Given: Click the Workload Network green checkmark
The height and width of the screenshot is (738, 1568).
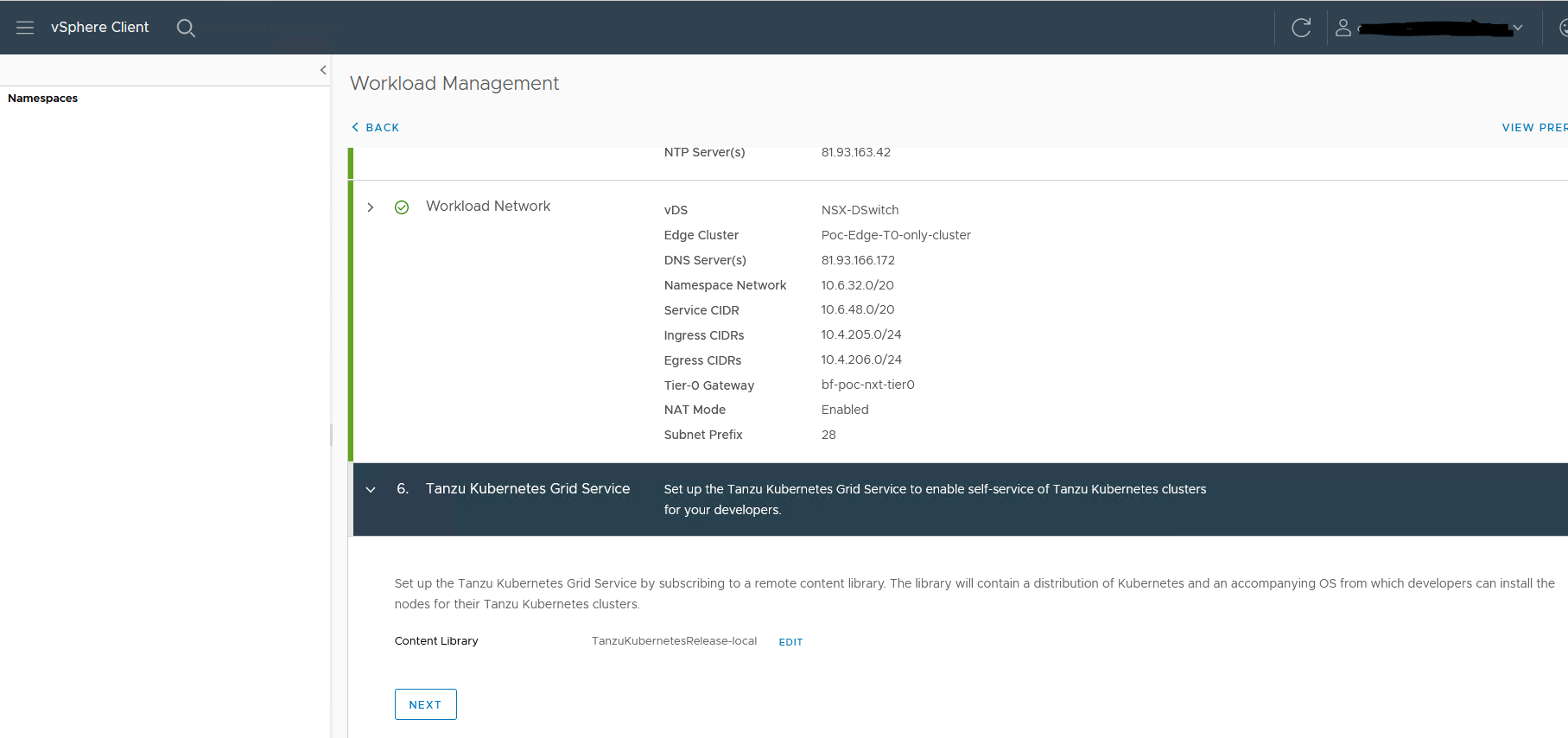Looking at the screenshot, I should point(402,207).
